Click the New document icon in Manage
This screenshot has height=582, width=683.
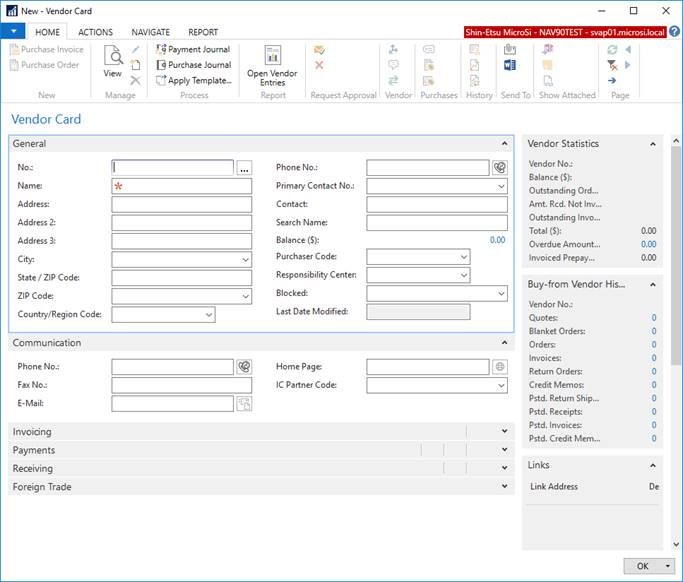135,65
